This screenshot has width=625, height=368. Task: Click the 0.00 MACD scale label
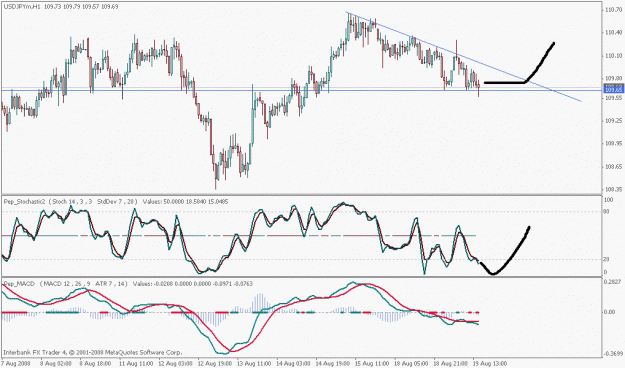pos(610,312)
